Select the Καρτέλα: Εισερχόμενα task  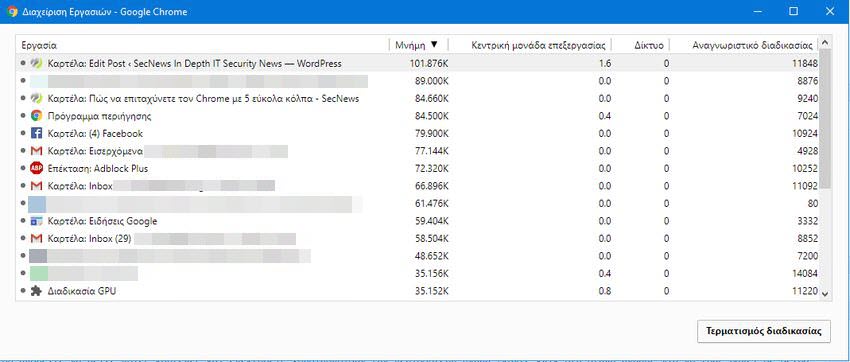pyautogui.click(x=417, y=151)
